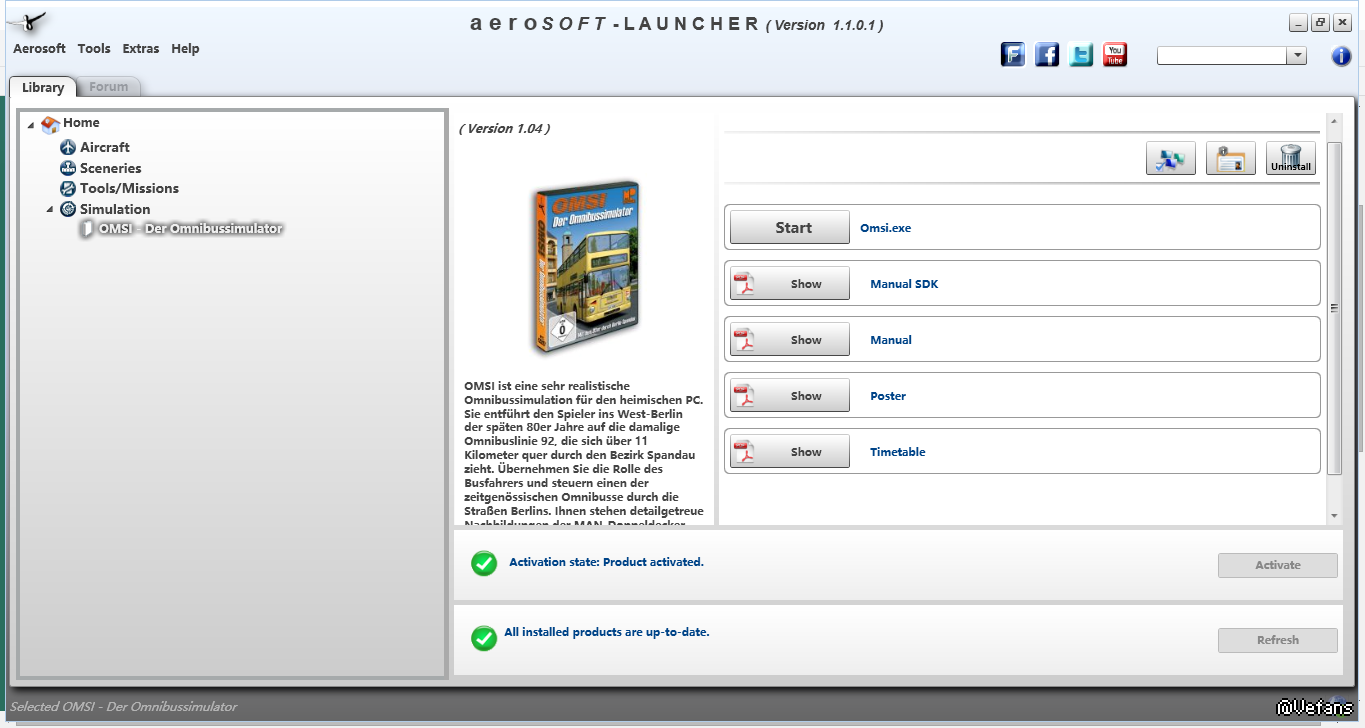Screen dimensions: 1365x728
Task: Click Show on the Manual row
Action: point(790,340)
